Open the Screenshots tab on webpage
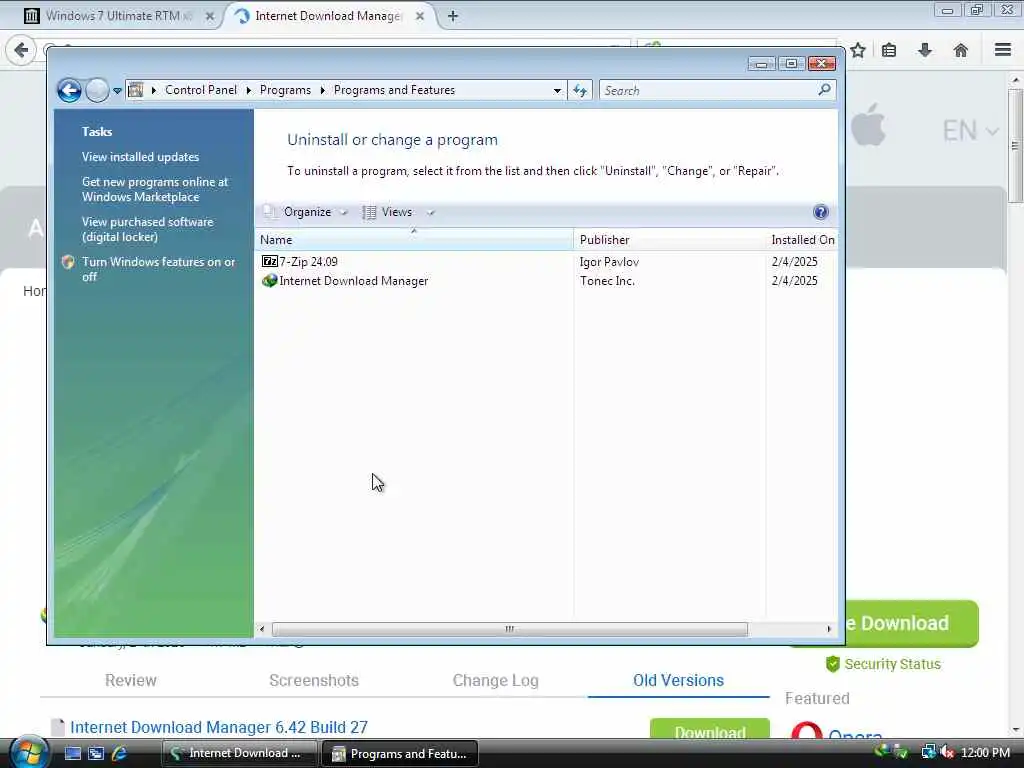The image size is (1024, 768). (x=314, y=680)
